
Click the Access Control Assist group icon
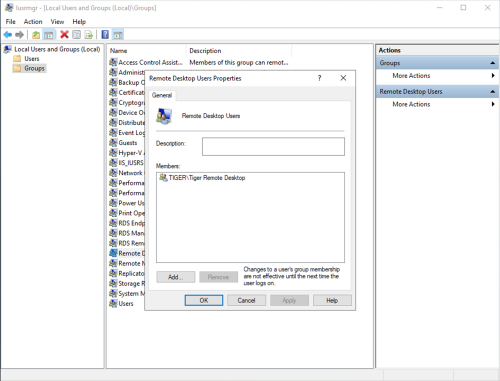click(x=113, y=62)
